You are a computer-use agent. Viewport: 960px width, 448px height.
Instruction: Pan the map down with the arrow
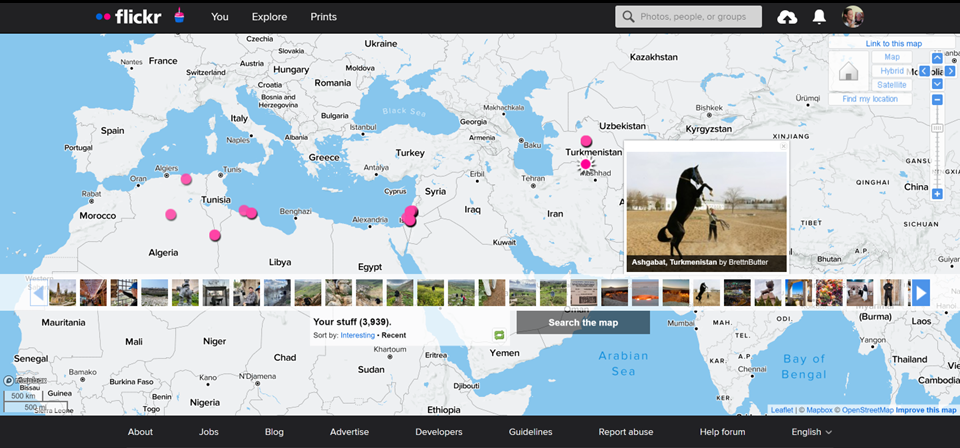click(937, 84)
